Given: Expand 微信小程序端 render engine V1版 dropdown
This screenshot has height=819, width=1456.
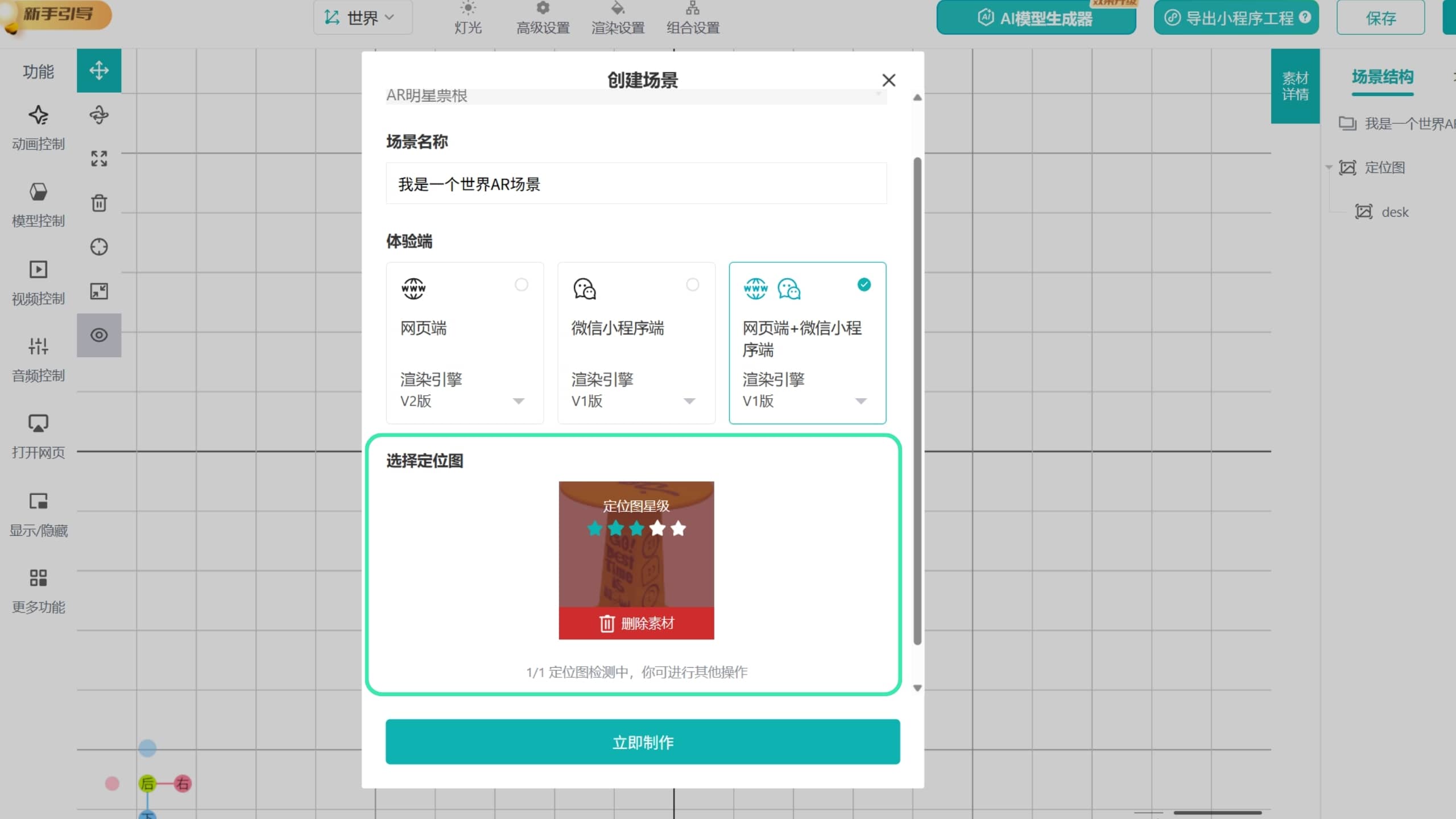Looking at the screenshot, I should (635, 401).
